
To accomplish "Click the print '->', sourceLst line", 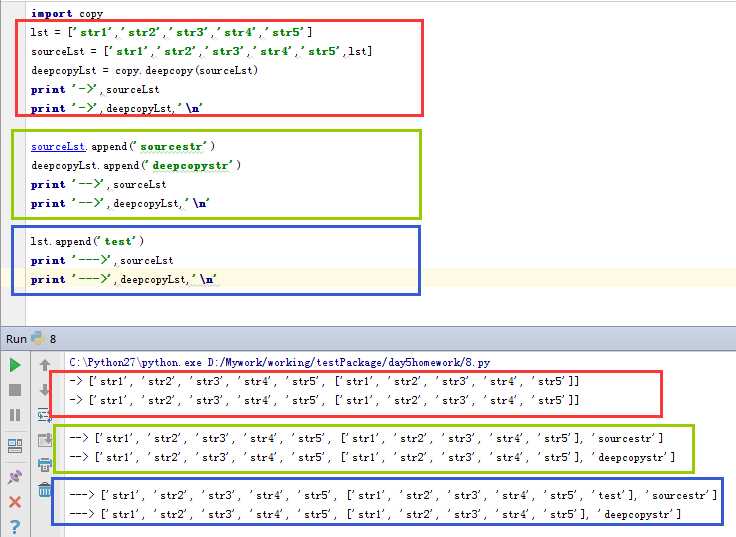I will pyautogui.click(x=95, y=89).
